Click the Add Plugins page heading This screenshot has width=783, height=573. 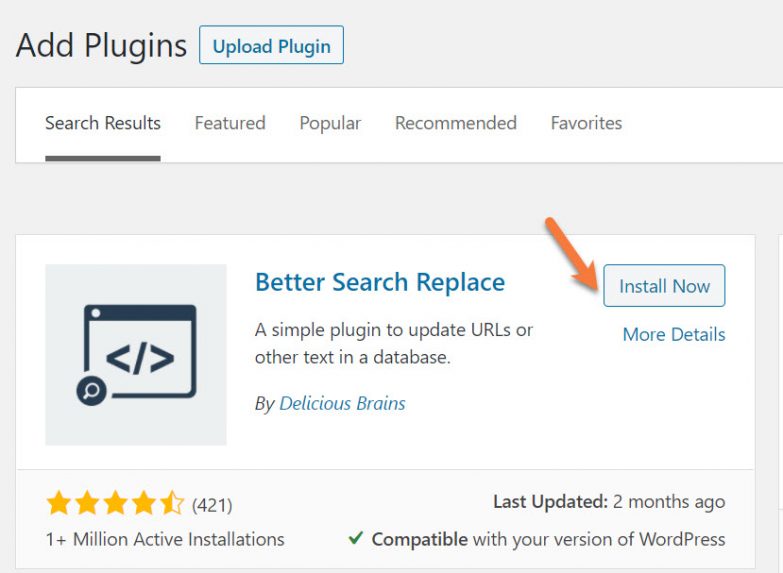101,45
